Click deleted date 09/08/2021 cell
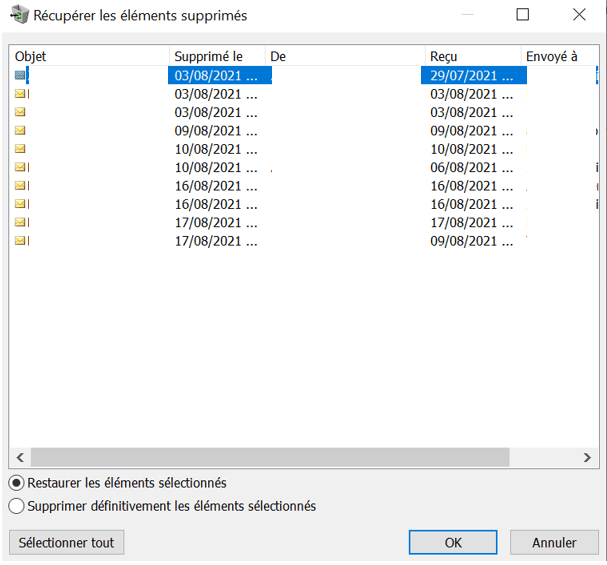The width and height of the screenshot is (607, 565). (x=216, y=131)
